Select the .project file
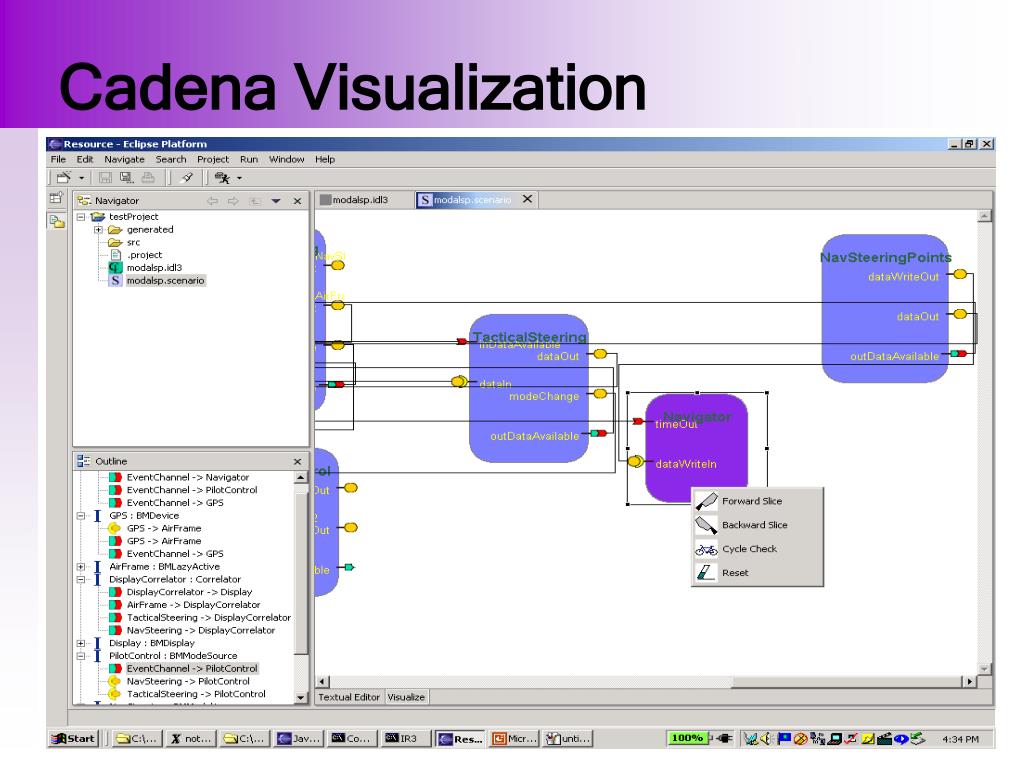The width and height of the screenshot is (1024, 768). (x=144, y=255)
